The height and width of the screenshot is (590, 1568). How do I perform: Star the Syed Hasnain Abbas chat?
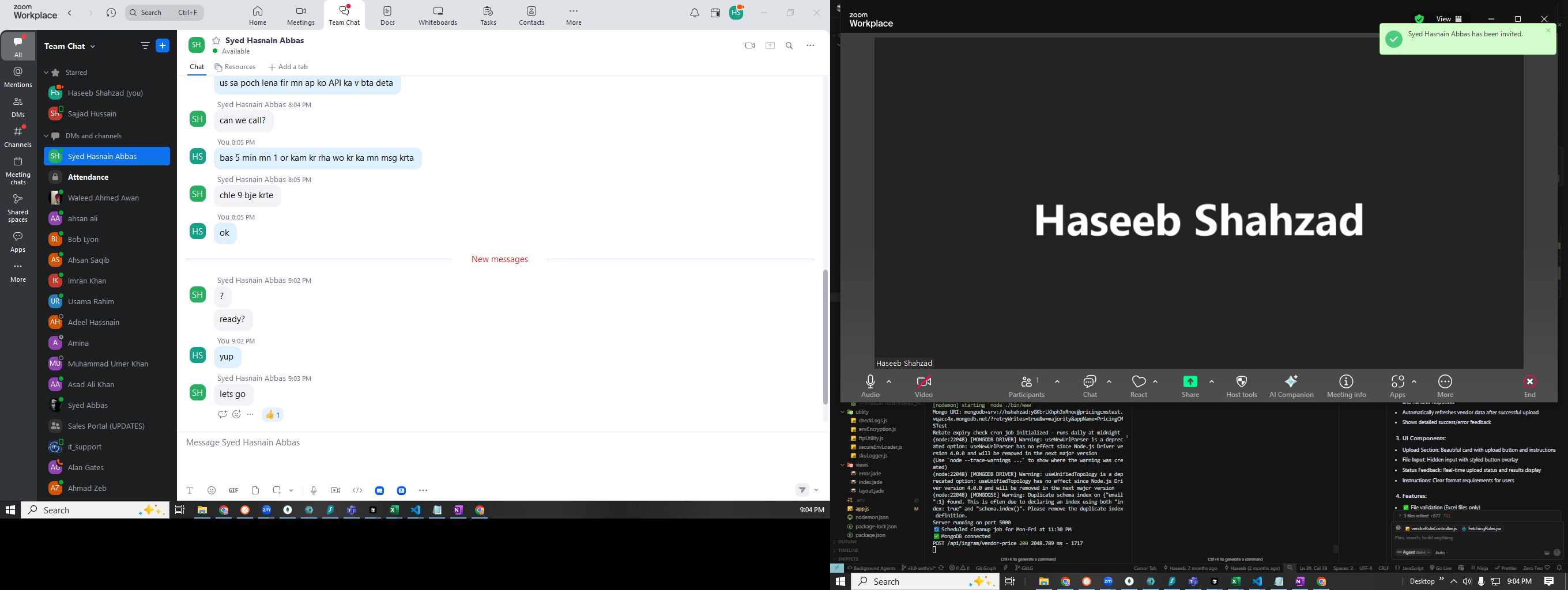point(216,40)
